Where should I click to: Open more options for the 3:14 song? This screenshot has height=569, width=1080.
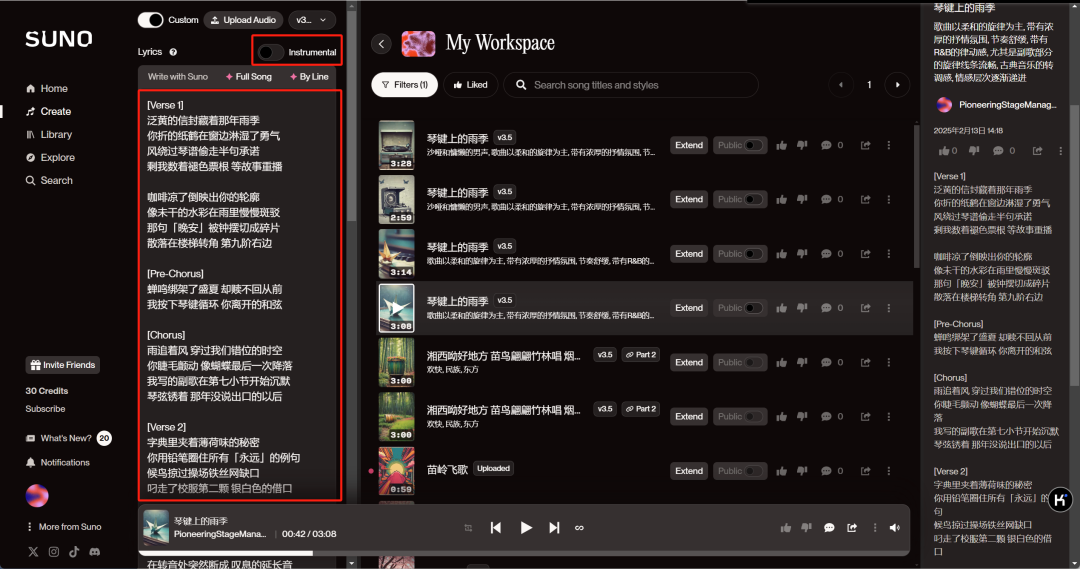889,254
